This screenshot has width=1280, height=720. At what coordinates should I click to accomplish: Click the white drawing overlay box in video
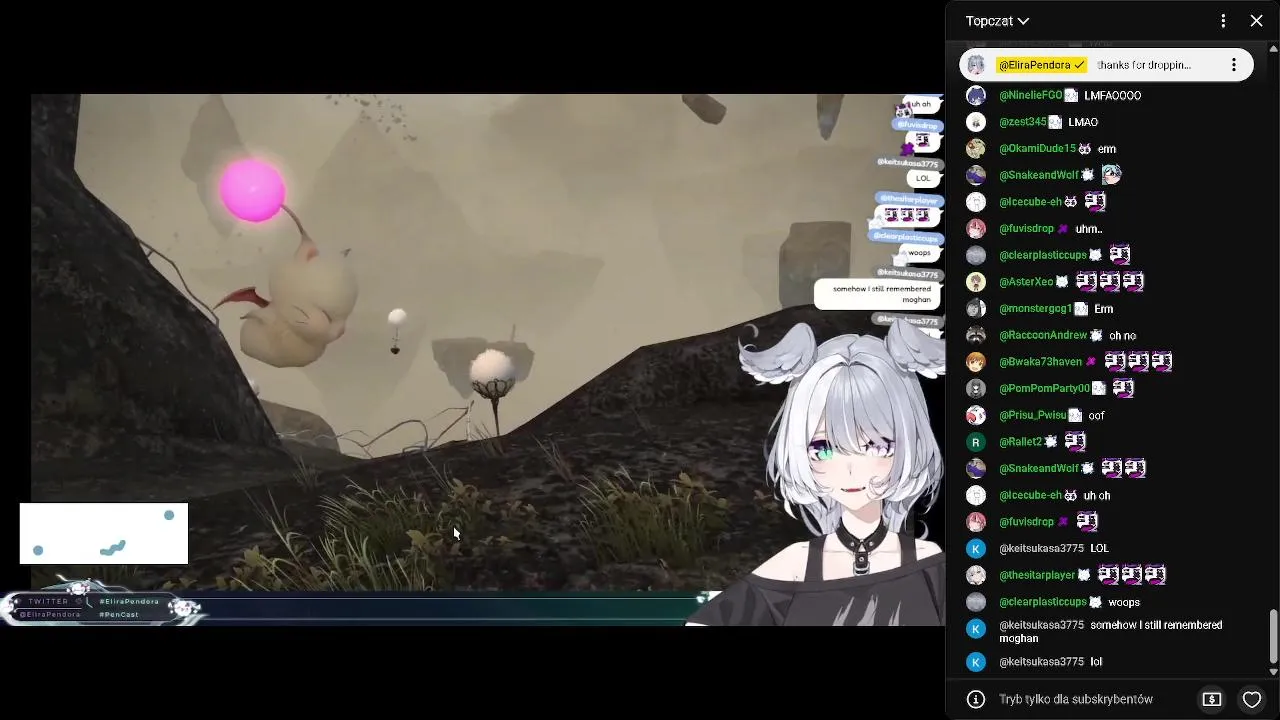coord(104,533)
